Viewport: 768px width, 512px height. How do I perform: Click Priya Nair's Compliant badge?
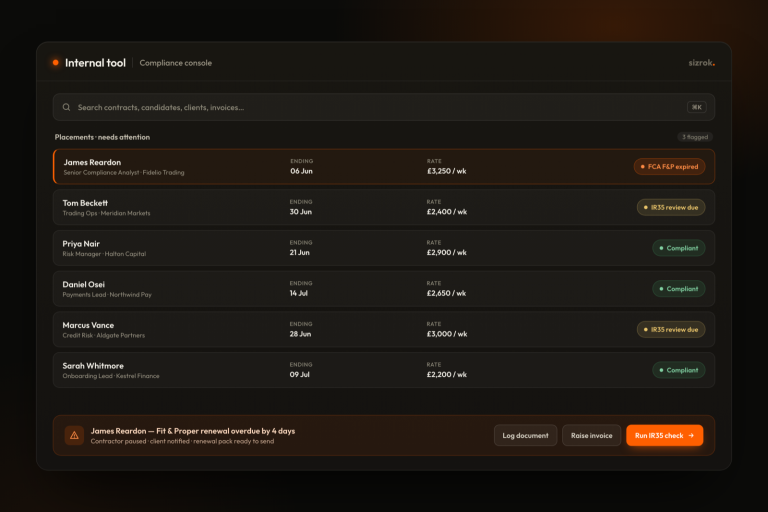678,248
